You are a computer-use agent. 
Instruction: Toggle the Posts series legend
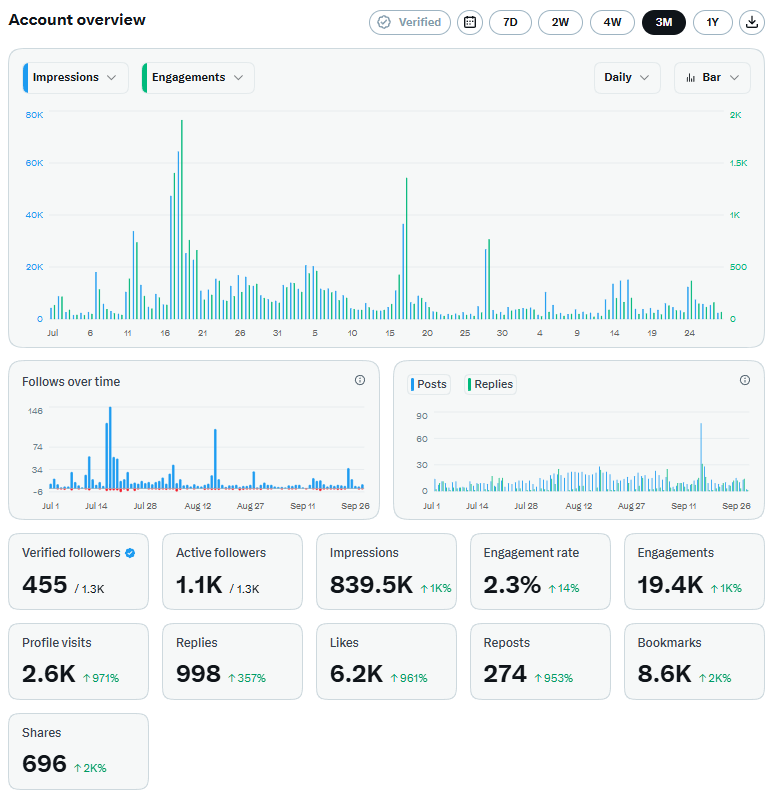pyautogui.click(x=429, y=384)
